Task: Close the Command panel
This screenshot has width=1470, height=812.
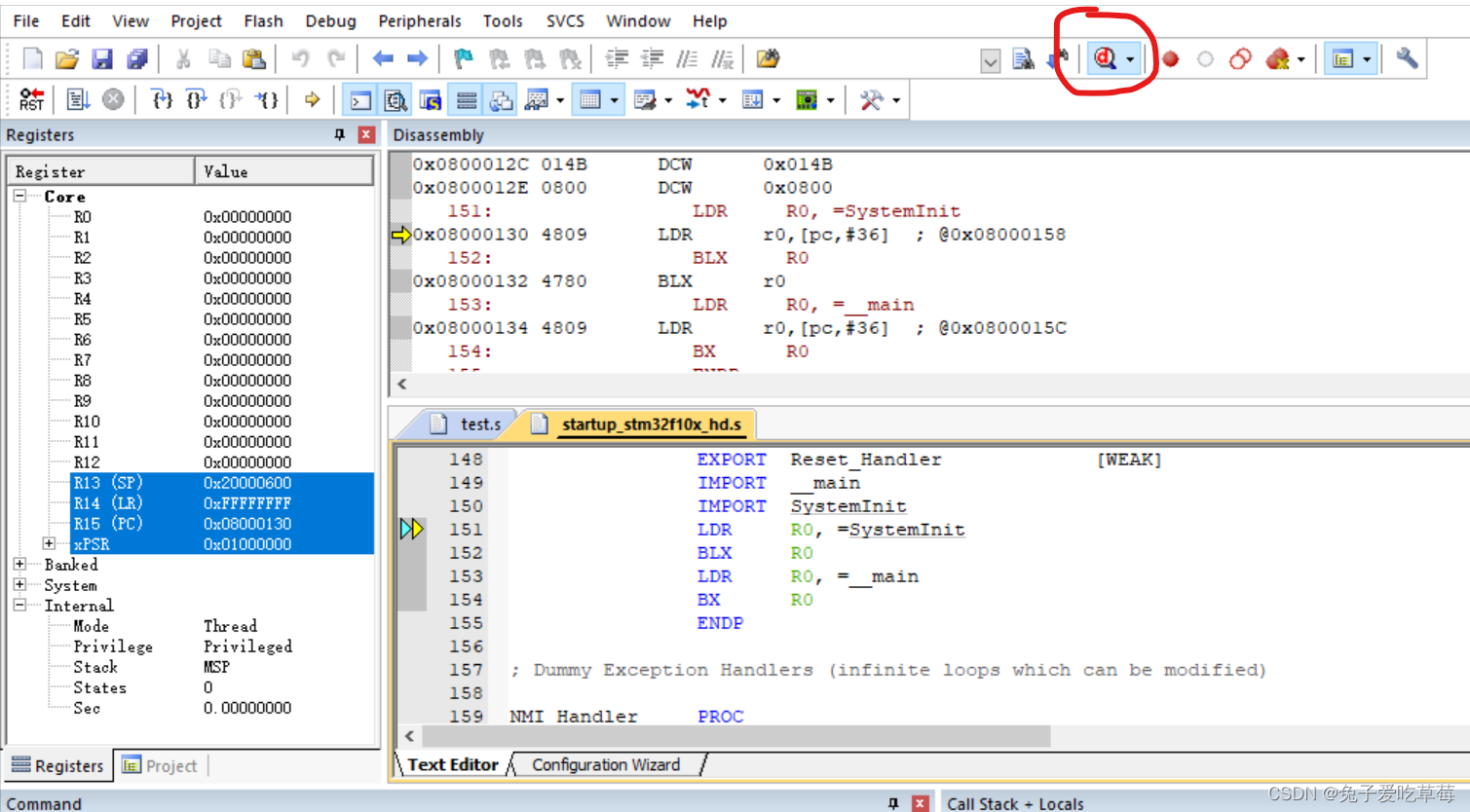Action: coord(920,803)
